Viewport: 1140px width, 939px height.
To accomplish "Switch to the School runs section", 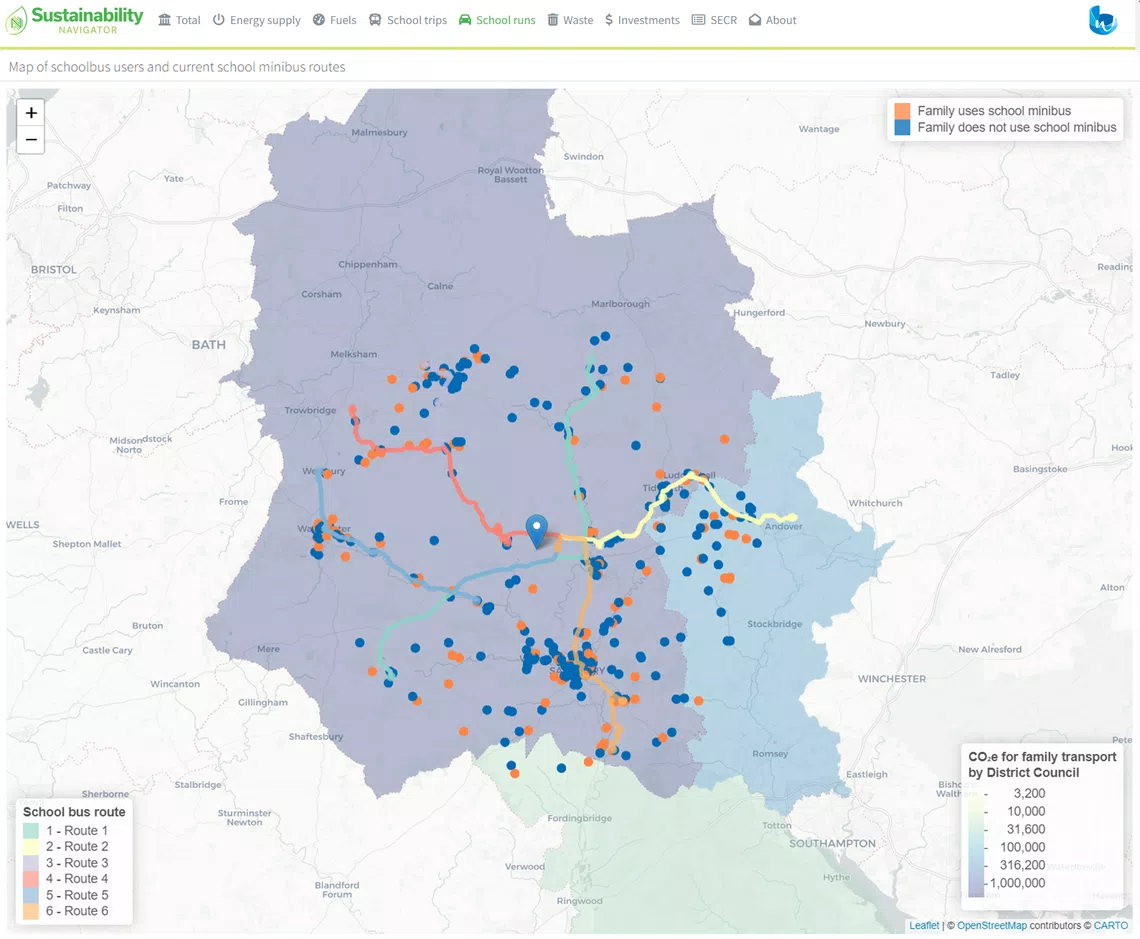I will click(x=497, y=19).
